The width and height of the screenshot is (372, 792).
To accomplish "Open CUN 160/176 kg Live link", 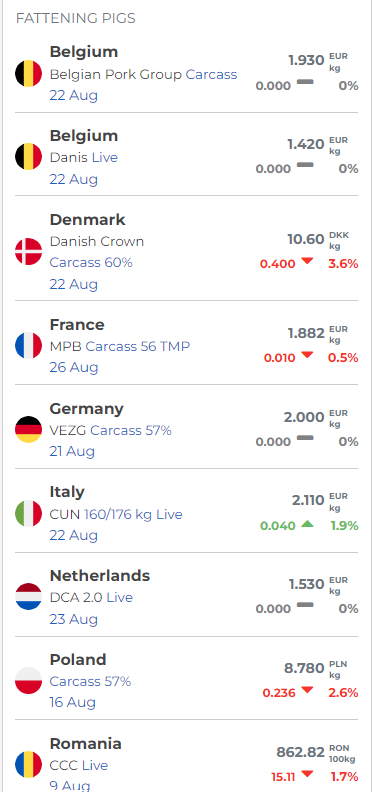I will click(116, 515).
